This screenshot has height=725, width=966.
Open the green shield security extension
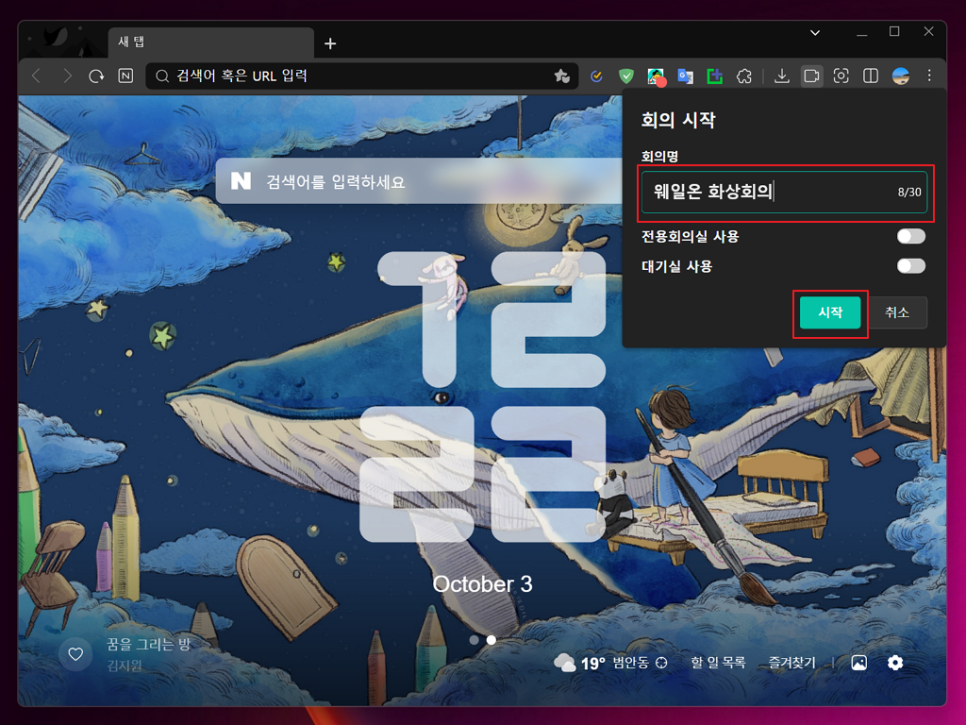(x=626, y=76)
